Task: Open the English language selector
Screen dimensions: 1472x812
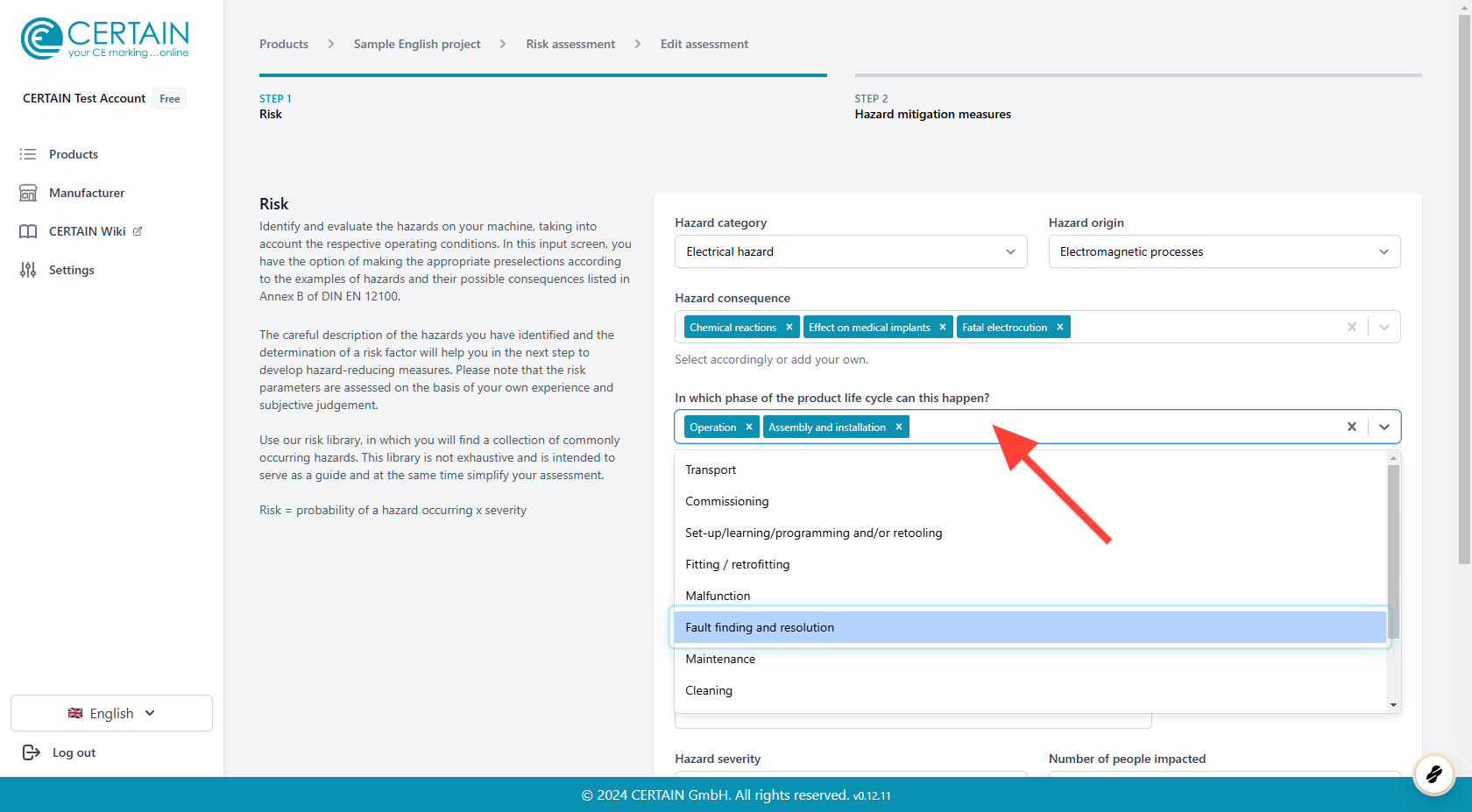Action: 111,713
